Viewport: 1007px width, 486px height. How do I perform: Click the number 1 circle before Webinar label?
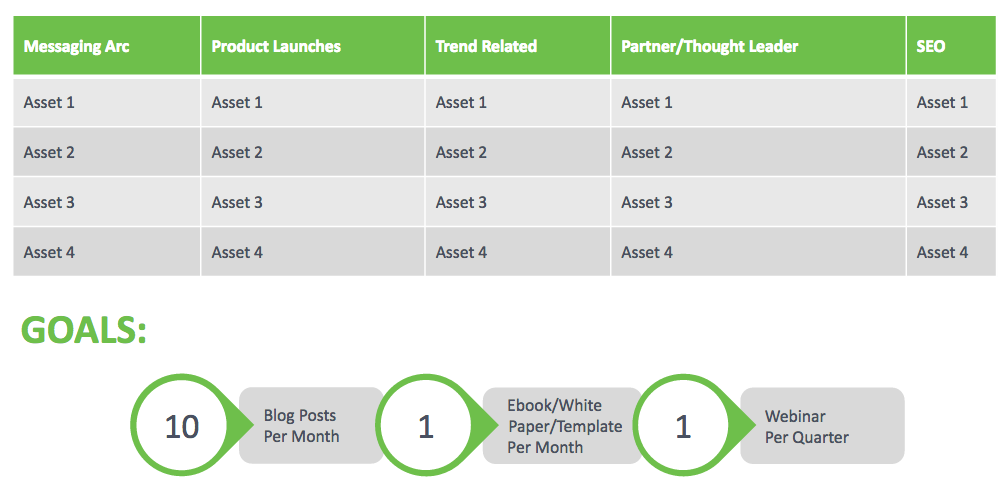(x=683, y=426)
